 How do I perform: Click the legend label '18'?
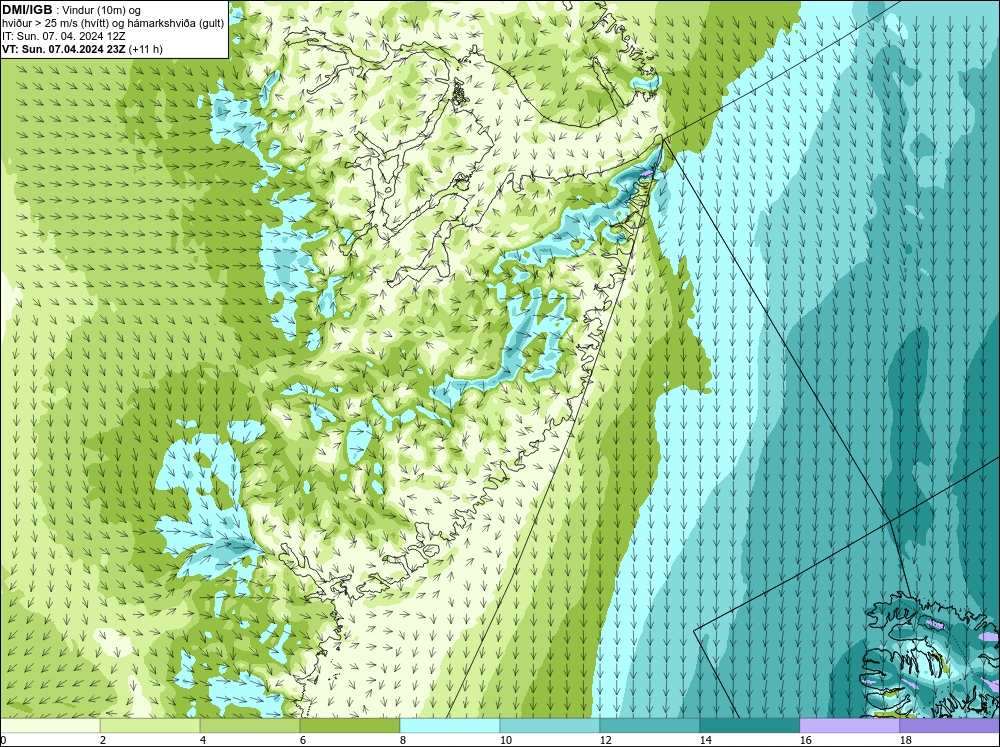906,740
